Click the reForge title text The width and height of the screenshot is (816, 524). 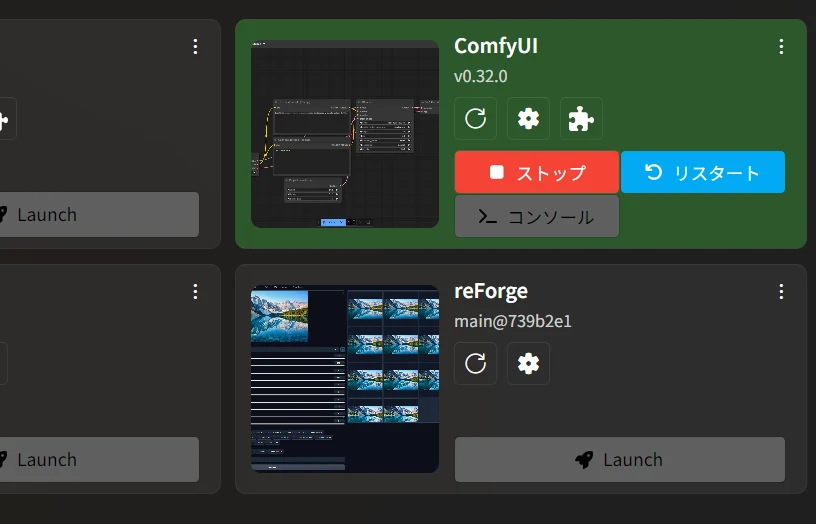pyautogui.click(x=491, y=291)
